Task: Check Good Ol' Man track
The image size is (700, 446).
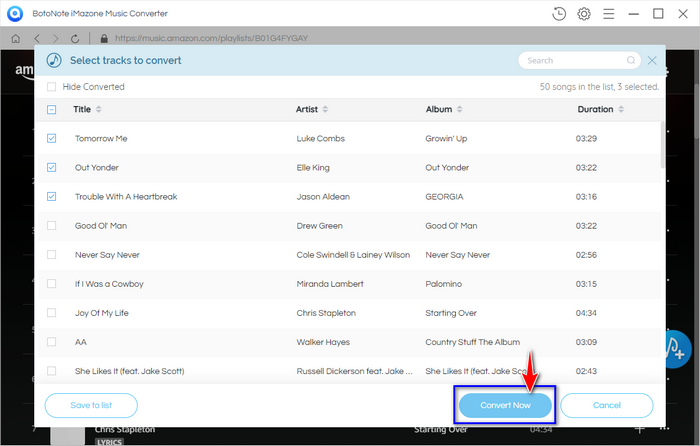Action: [x=52, y=225]
